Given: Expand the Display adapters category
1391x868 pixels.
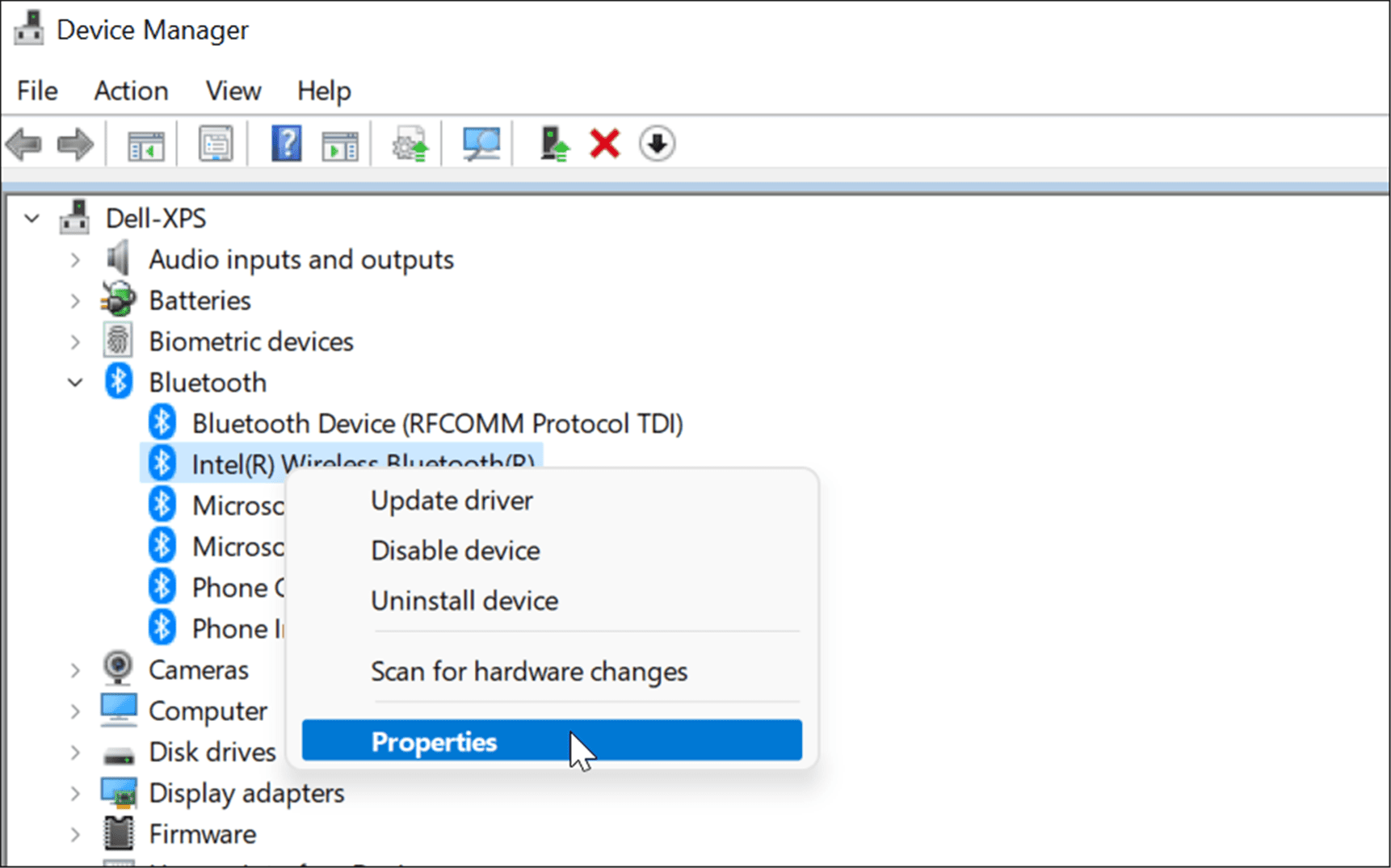Looking at the screenshot, I should pyautogui.click(x=75, y=794).
